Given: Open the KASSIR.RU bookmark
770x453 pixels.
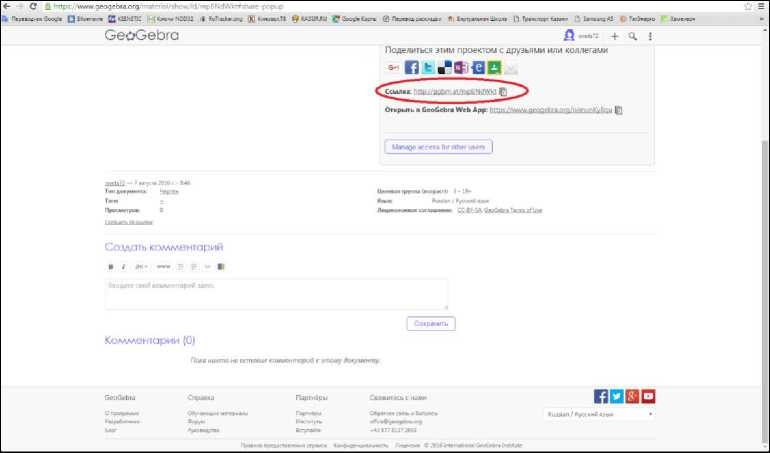Looking at the screenshot, I should pyautogui.click(x=309, y=19).
